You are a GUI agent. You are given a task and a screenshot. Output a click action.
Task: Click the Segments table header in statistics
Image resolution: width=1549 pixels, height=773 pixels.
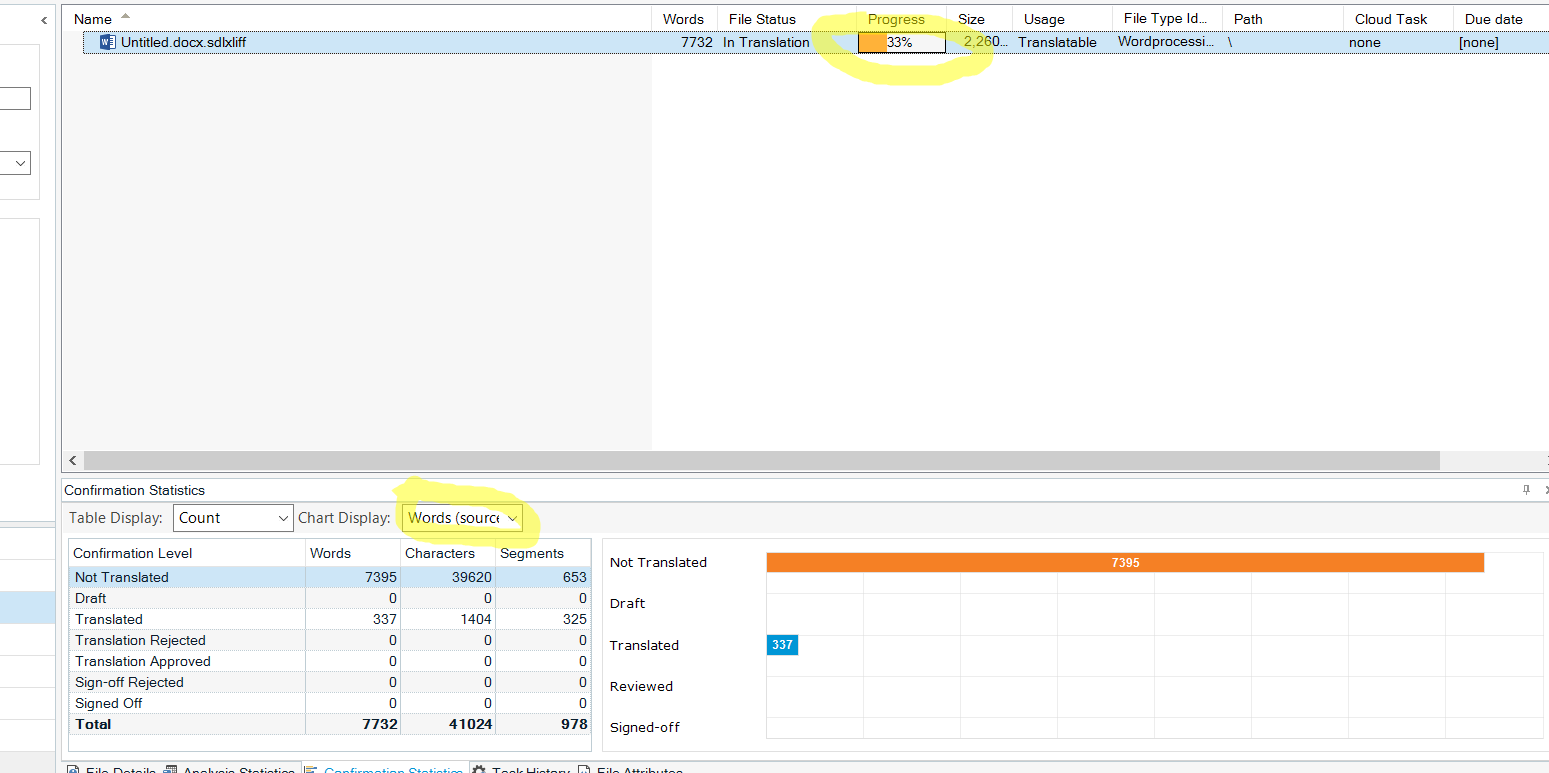tap(543, 553)
